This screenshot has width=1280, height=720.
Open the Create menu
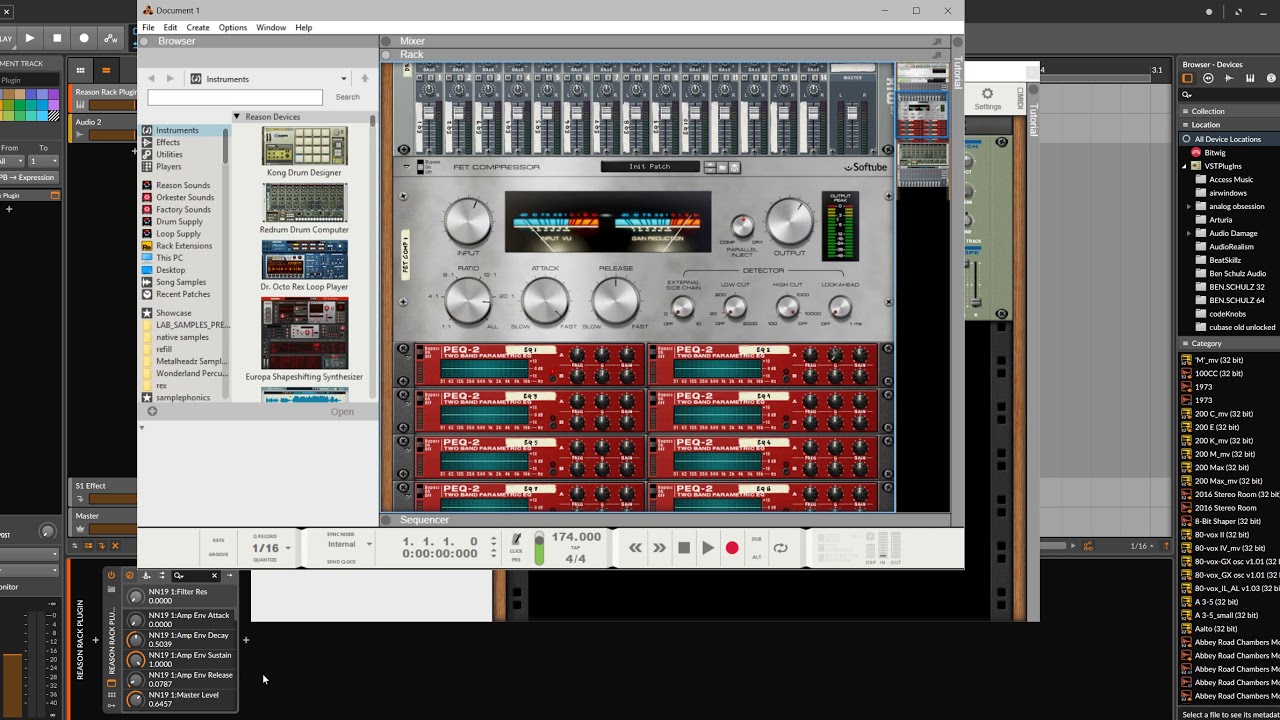tap(198, 27)
